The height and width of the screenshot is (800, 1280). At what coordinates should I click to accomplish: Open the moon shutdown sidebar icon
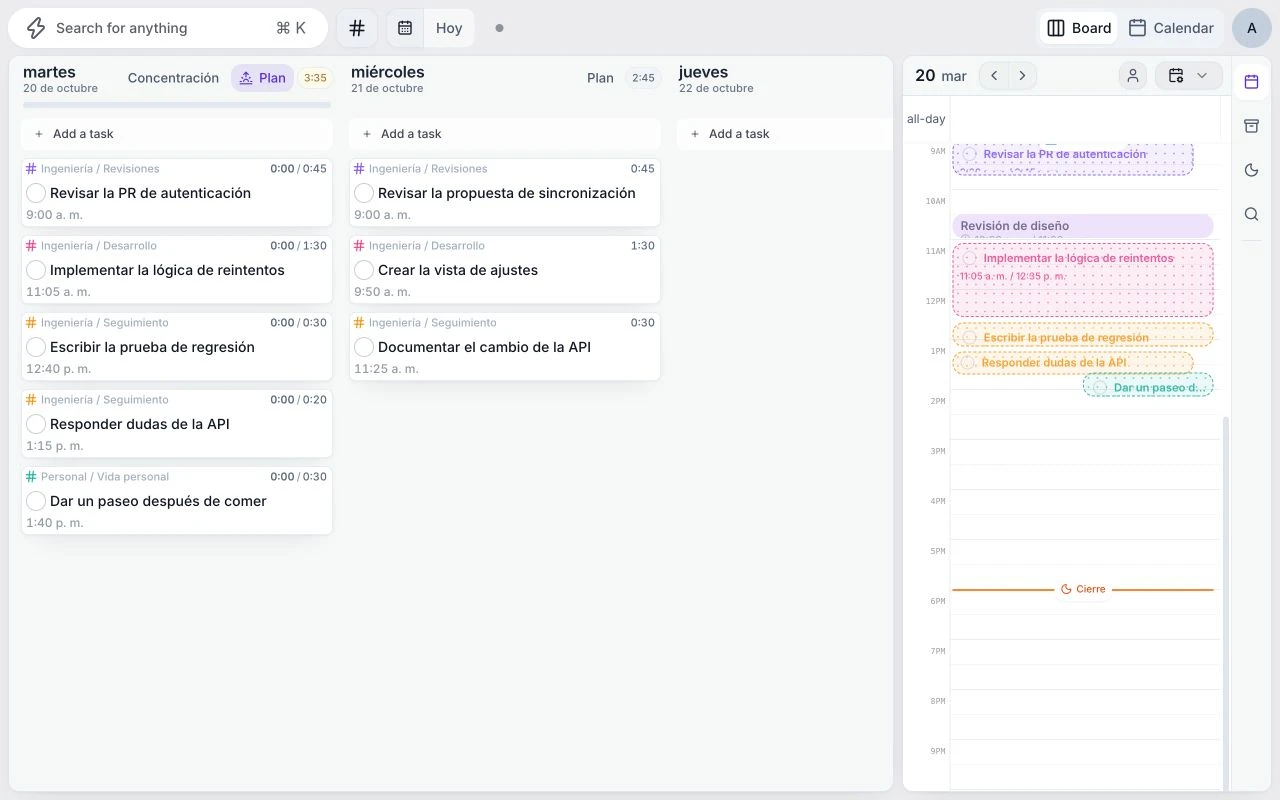(1251, 170)
